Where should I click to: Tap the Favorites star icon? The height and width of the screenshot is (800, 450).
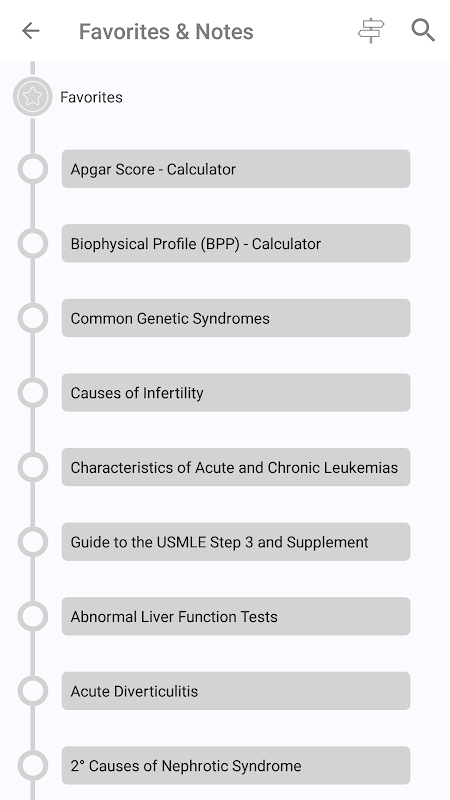(33, 96)
